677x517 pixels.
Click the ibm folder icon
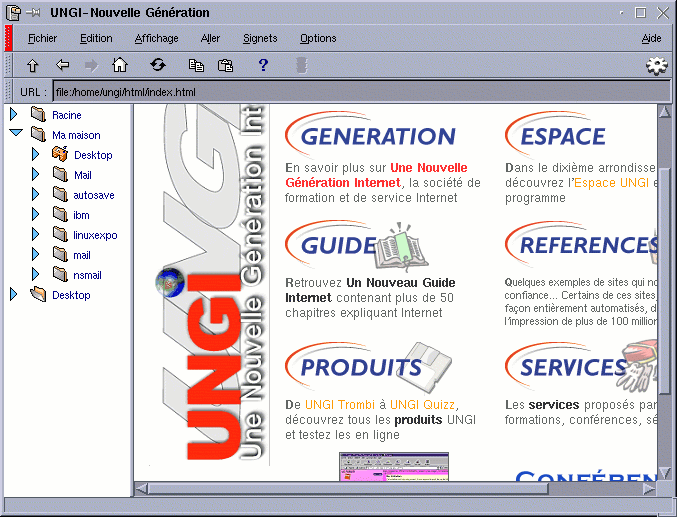click(x=60, y=214)
